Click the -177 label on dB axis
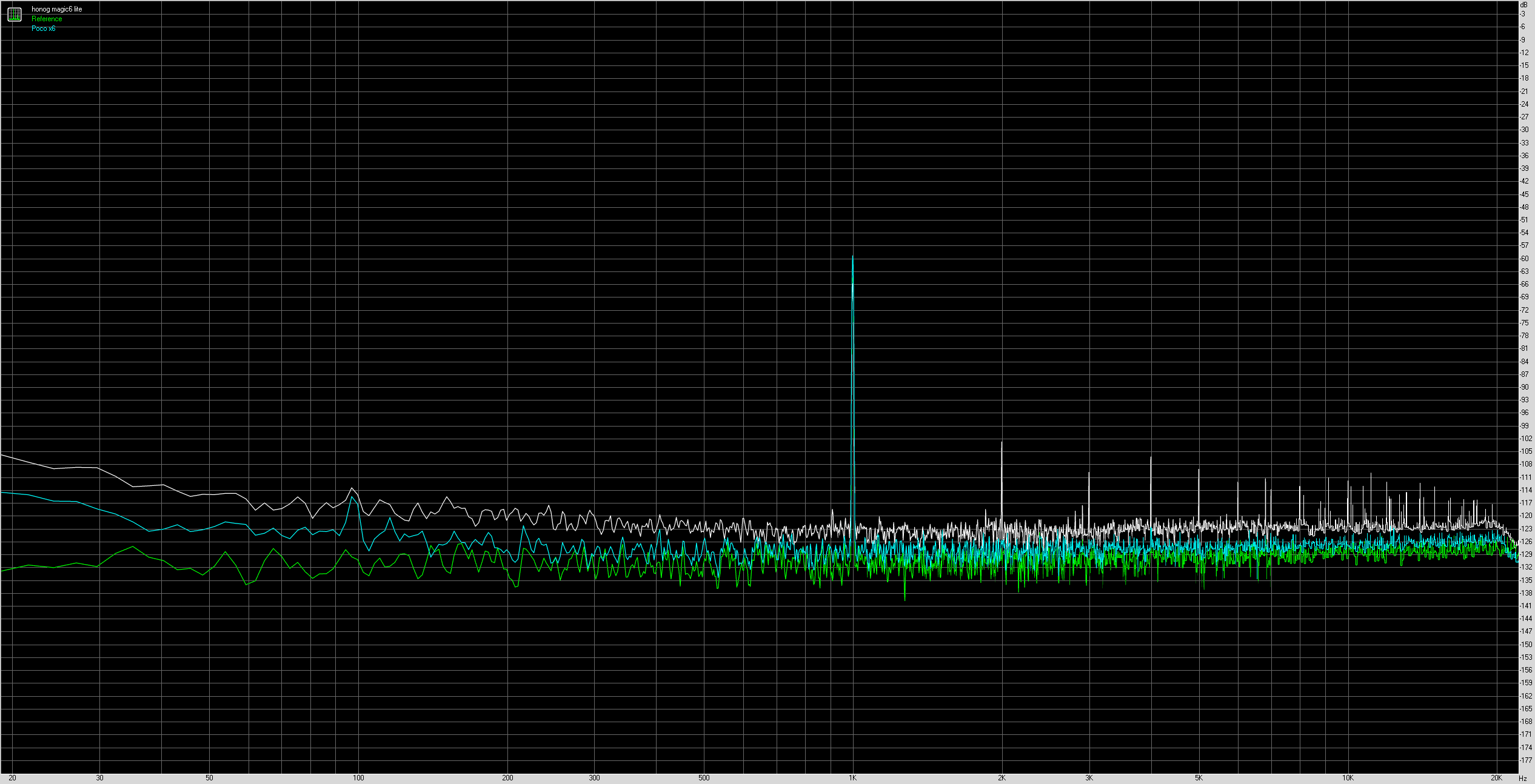The image size is (1535, 784). coord(1525,760)
